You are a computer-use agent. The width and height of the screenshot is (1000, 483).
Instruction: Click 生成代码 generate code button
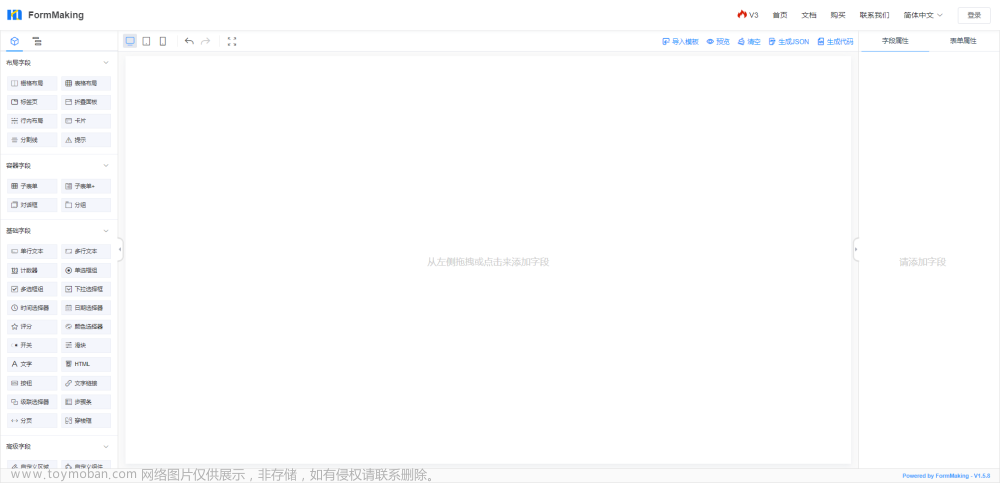point(835,41)
